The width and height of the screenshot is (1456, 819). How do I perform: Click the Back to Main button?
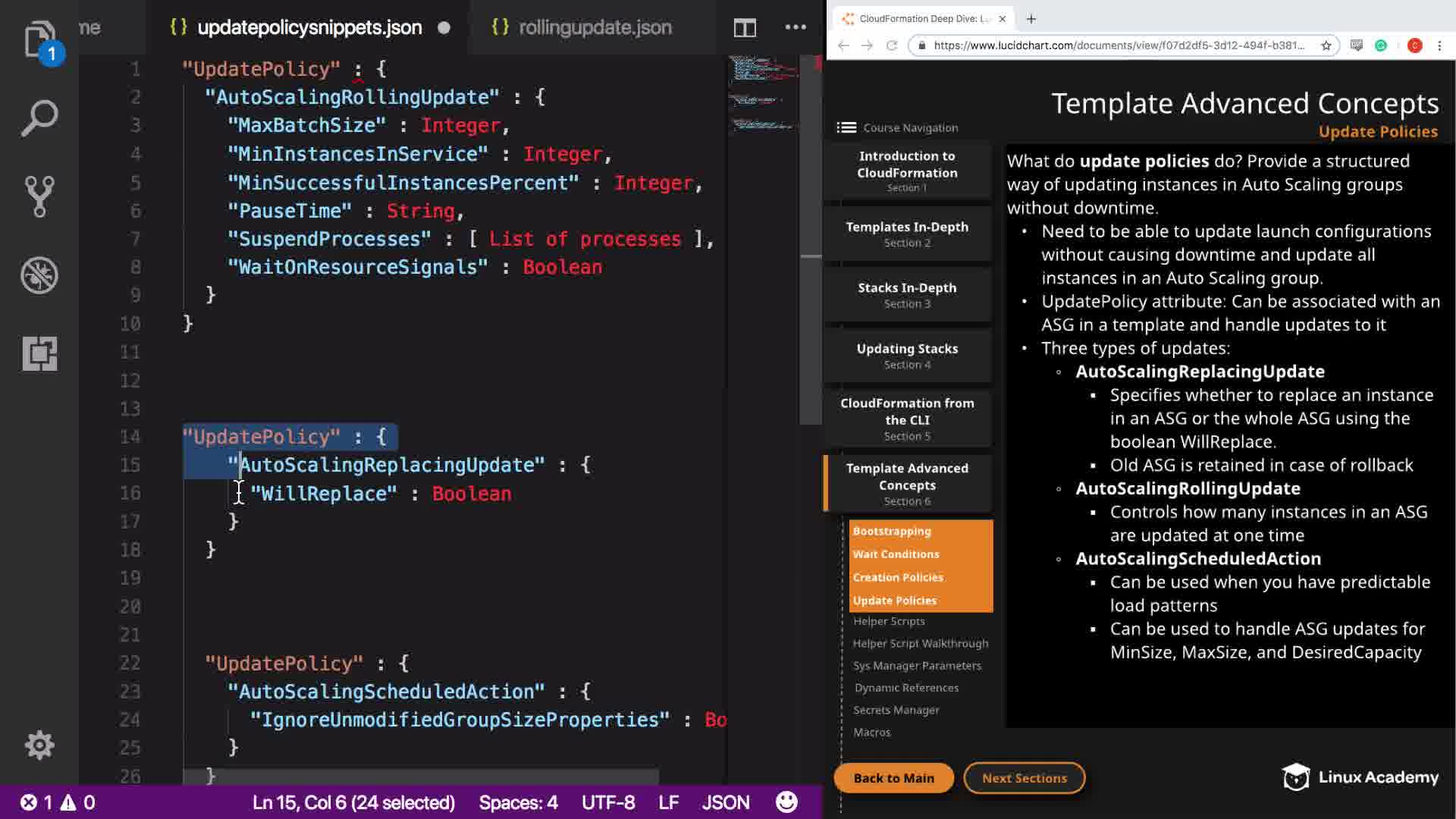pyautogui.click(x=893, y=778)
